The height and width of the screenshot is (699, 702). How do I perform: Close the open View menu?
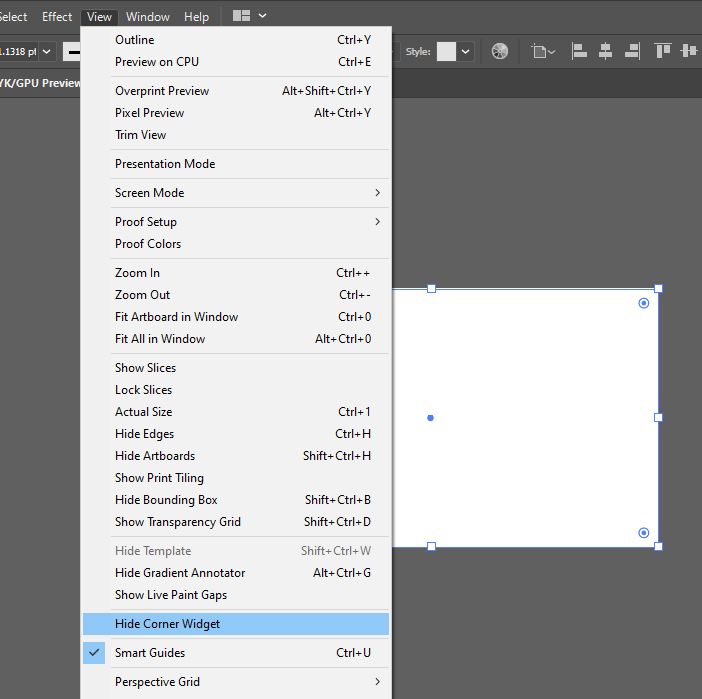tap(99, 17)
